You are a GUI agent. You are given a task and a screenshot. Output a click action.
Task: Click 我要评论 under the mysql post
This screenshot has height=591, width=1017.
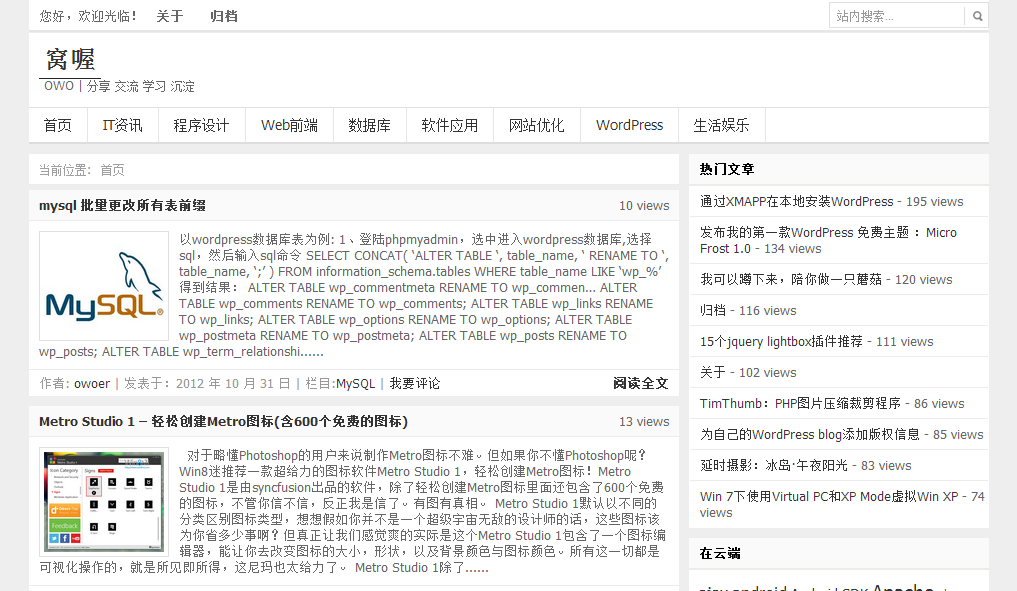(414, 383)
